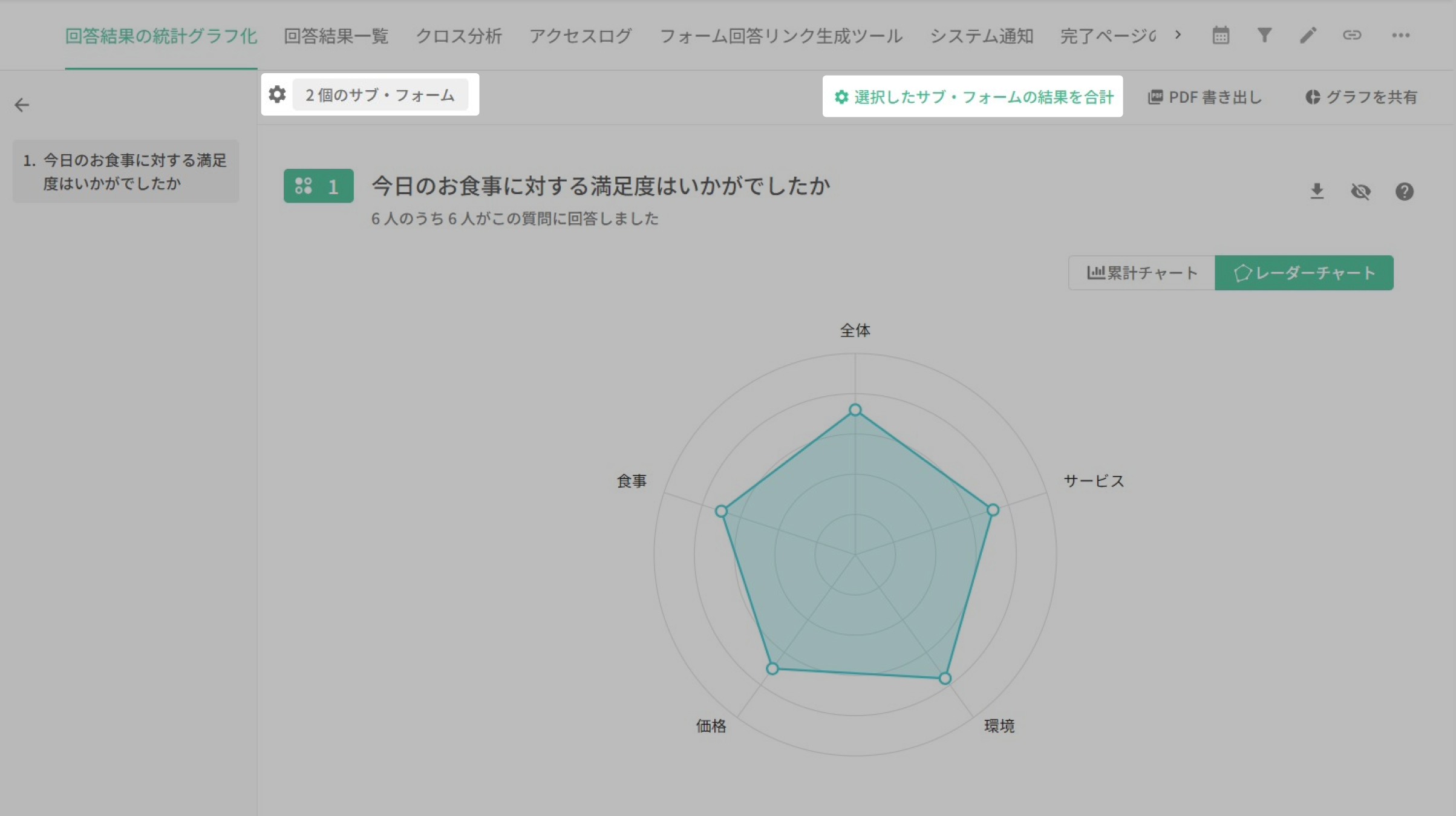Open the クロス分析 tab
Image resolution: width=1456 pixels, height=816 pixels.
(459, 36)
